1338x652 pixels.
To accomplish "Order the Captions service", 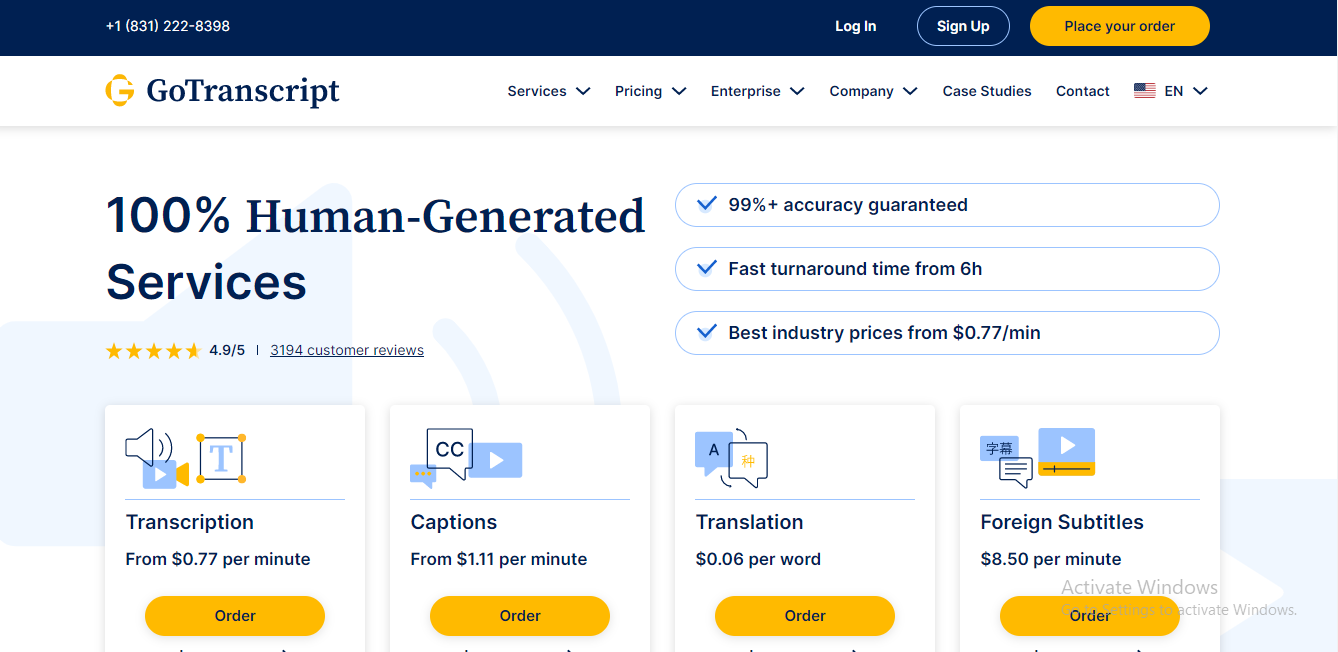I will 520,616.
